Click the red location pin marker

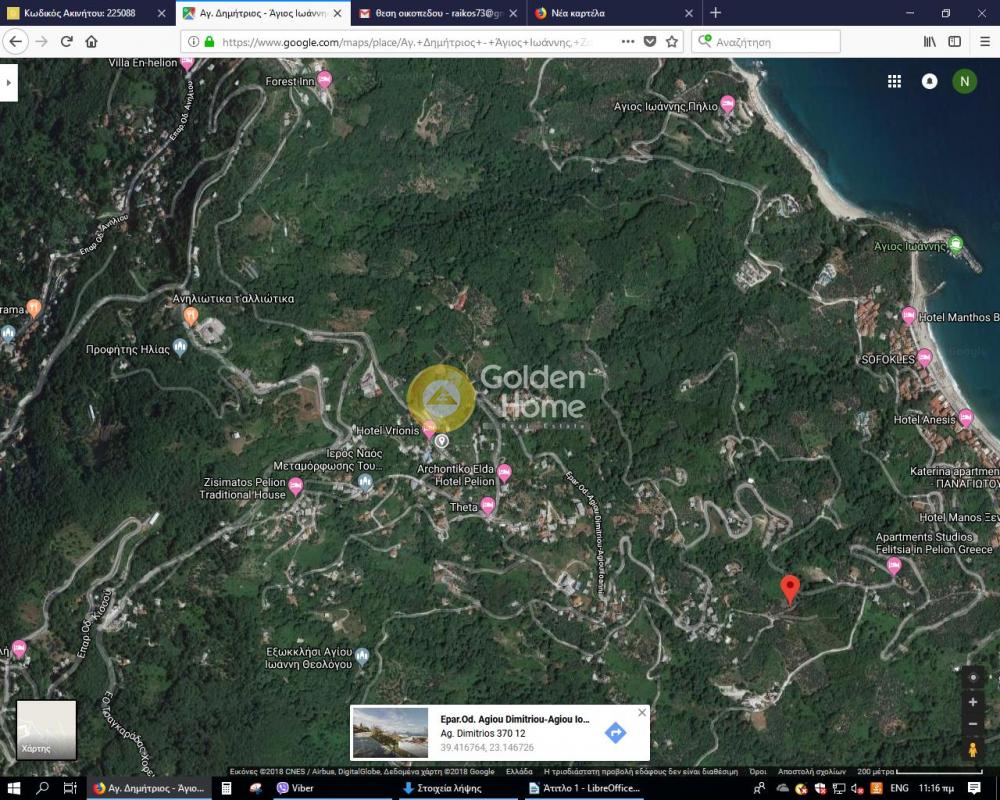click(790, 588)
